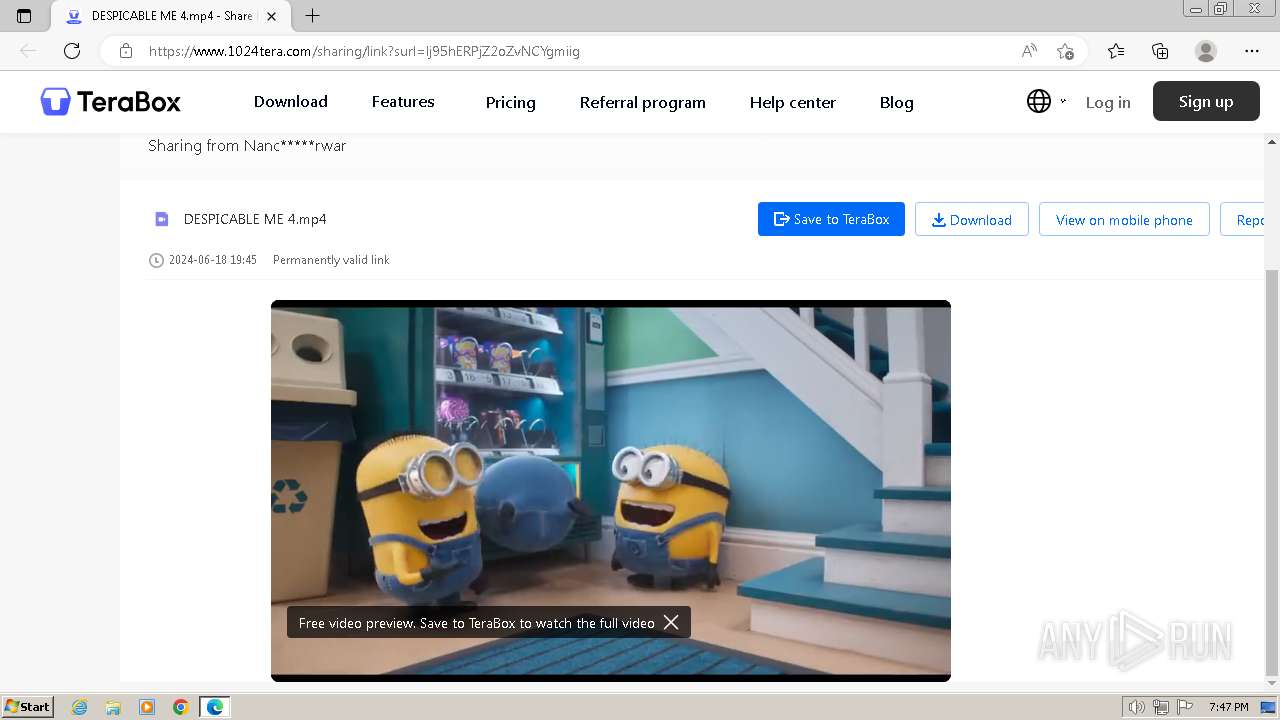
Task: Close the DESPICABLE ME 4.mp4 tab
Action: click(x=271, y=16)
